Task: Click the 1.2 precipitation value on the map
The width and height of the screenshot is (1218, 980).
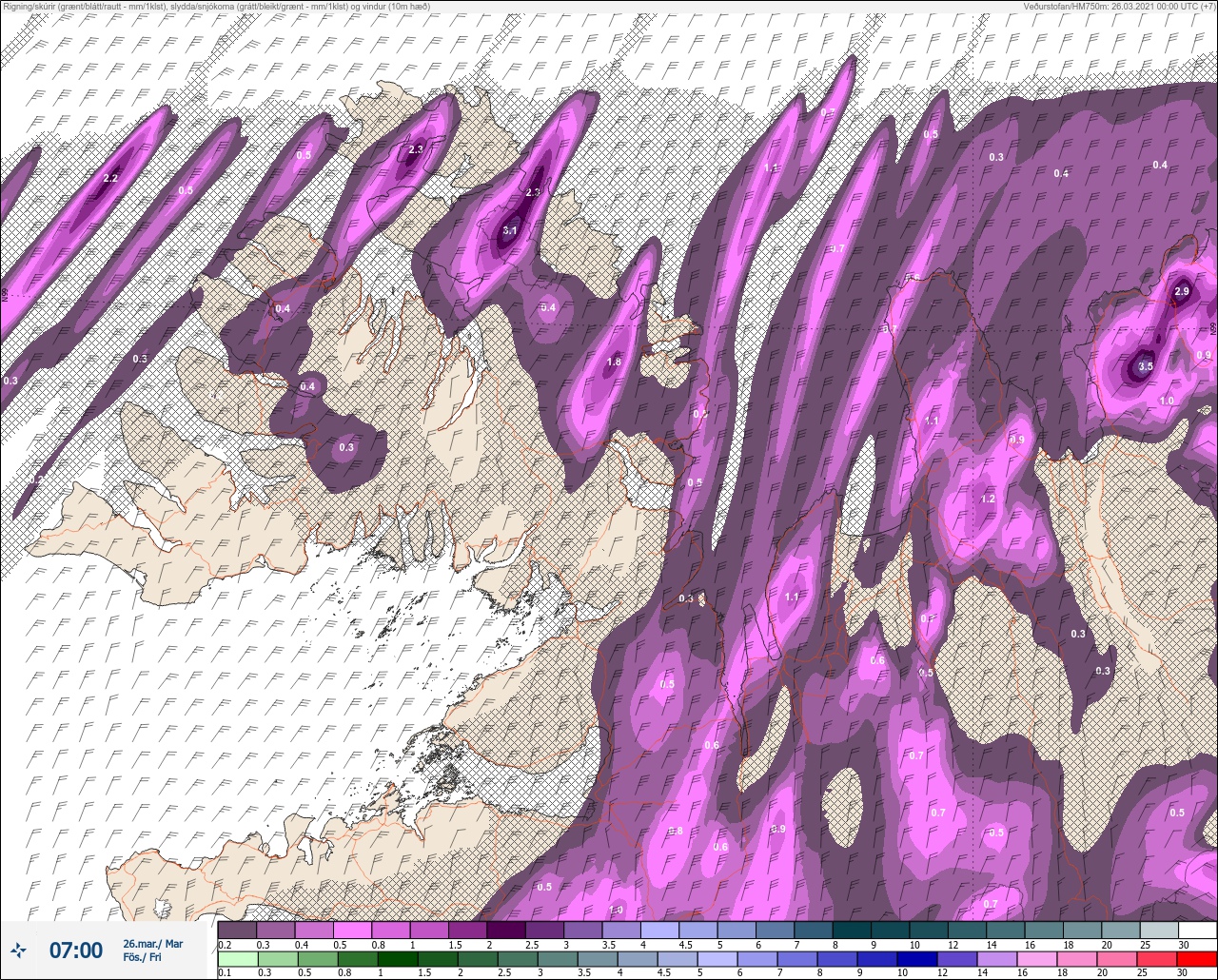Action: click(988, 499)
